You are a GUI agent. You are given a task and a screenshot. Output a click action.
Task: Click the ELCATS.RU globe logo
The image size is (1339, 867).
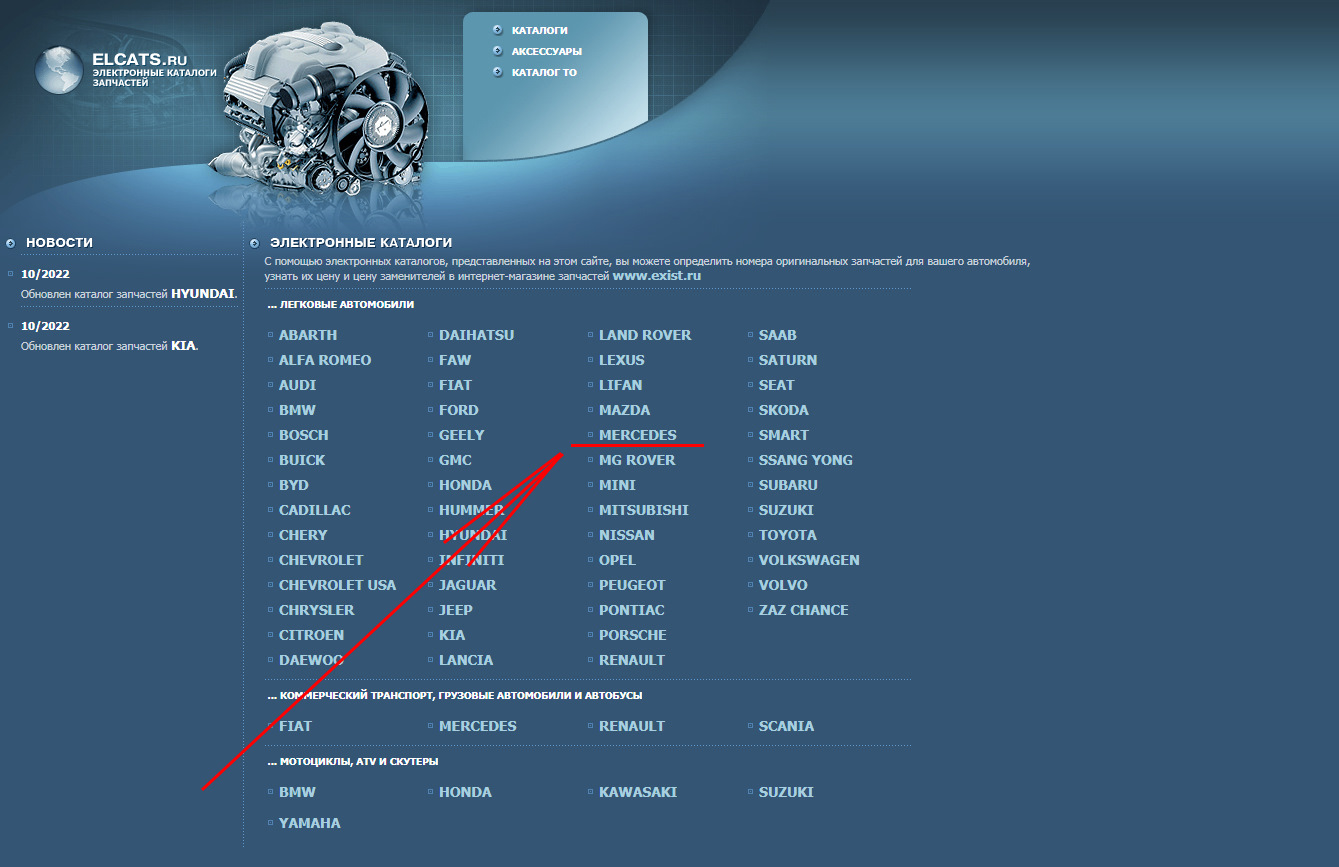(59, 71)
